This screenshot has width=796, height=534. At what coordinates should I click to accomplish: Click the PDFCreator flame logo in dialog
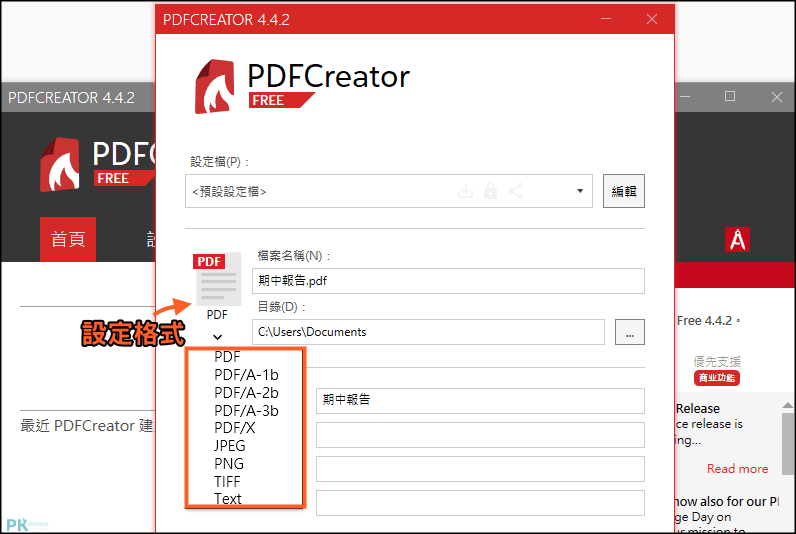(x=215, y=86)
